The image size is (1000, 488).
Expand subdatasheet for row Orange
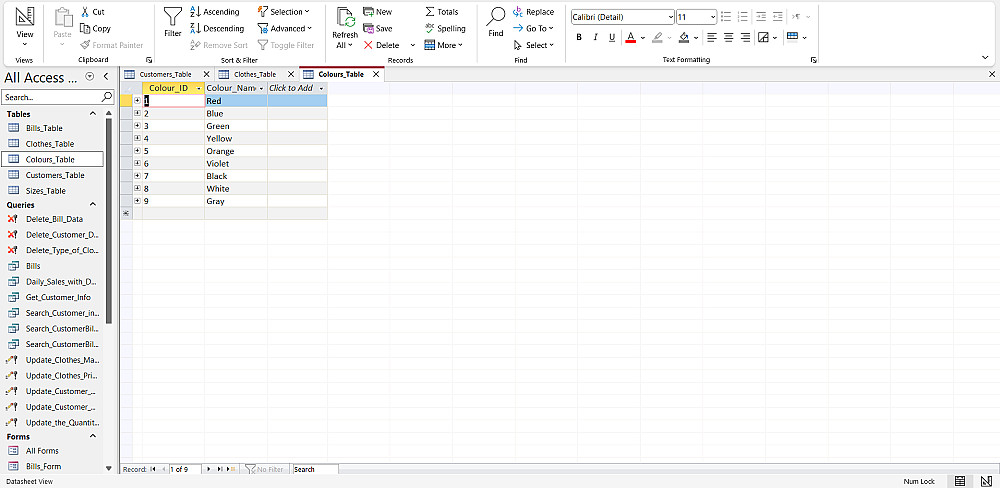coord(138,151)
